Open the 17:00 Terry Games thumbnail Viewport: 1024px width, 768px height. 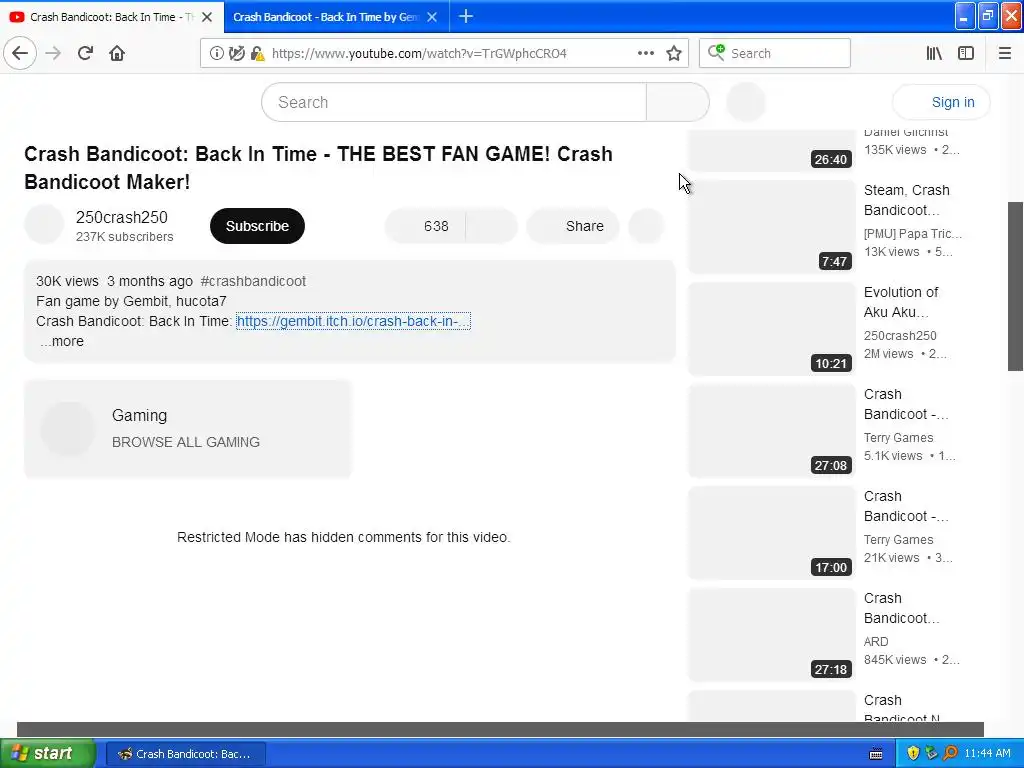point(771,532)
